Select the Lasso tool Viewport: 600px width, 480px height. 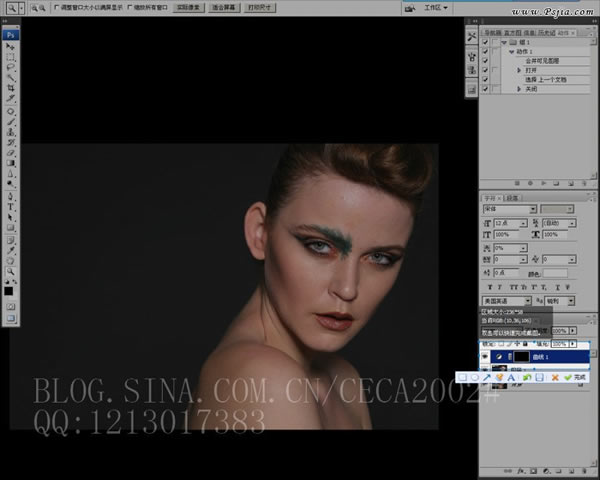10,67
